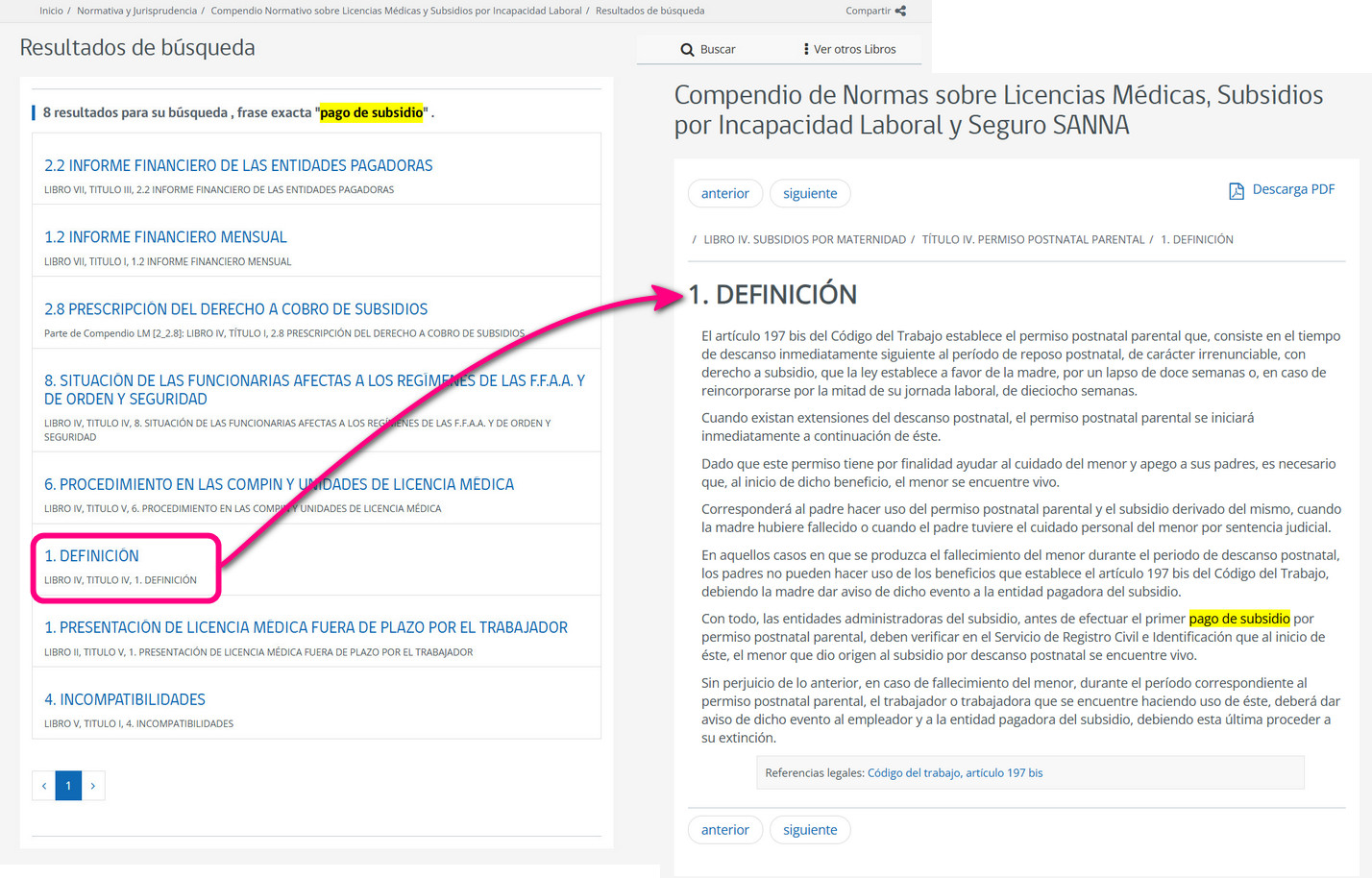The image size is (1372, 878).
Task: Go to Inicio breadcrumb
Action: (51, 11)
